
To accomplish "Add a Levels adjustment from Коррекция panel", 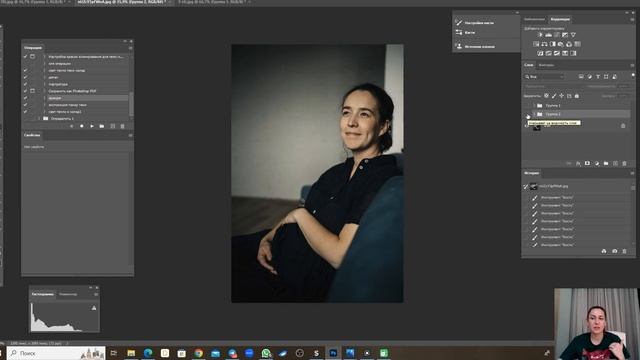I will tap(549, 35).
